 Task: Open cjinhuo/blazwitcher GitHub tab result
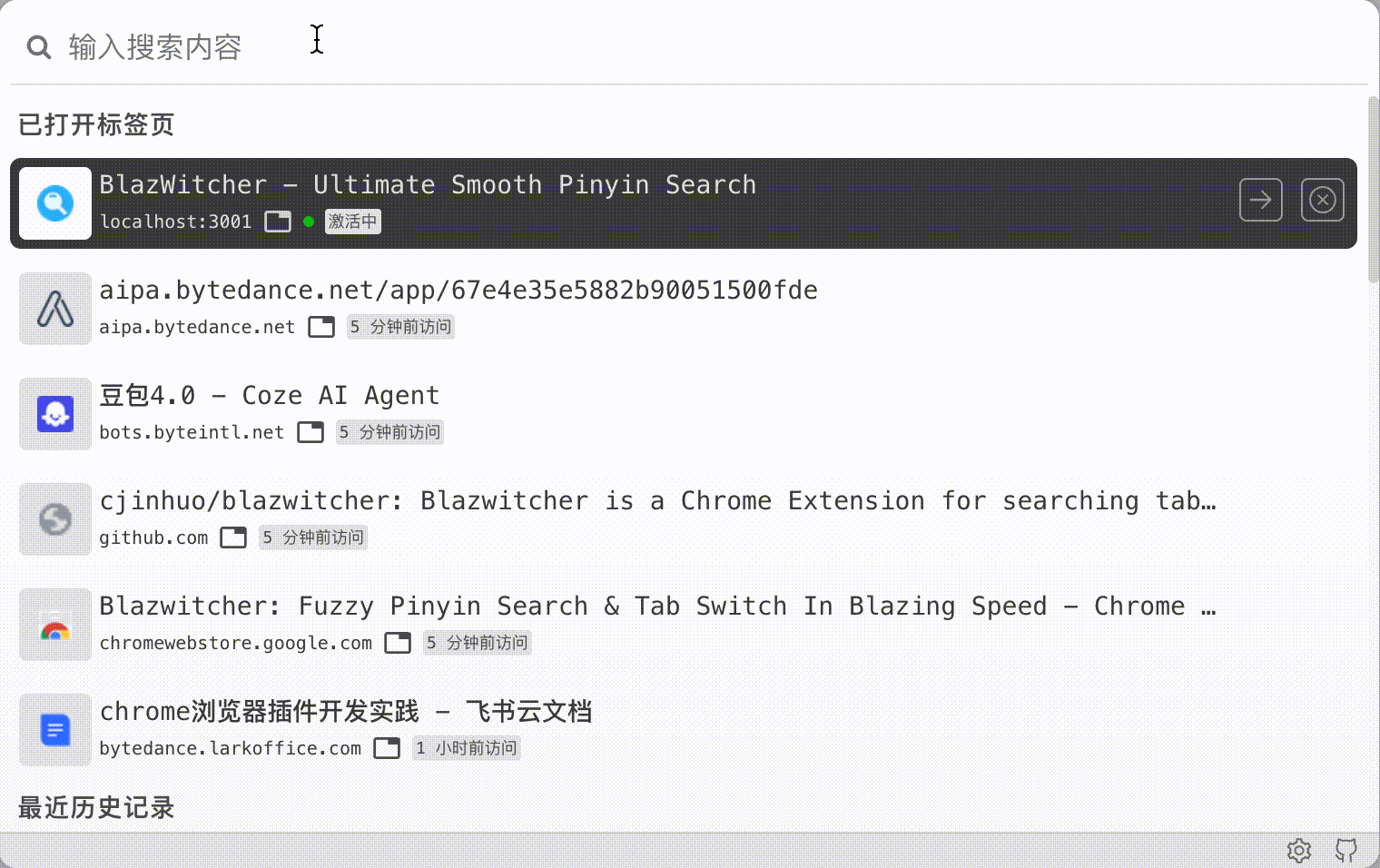point(684,519)
